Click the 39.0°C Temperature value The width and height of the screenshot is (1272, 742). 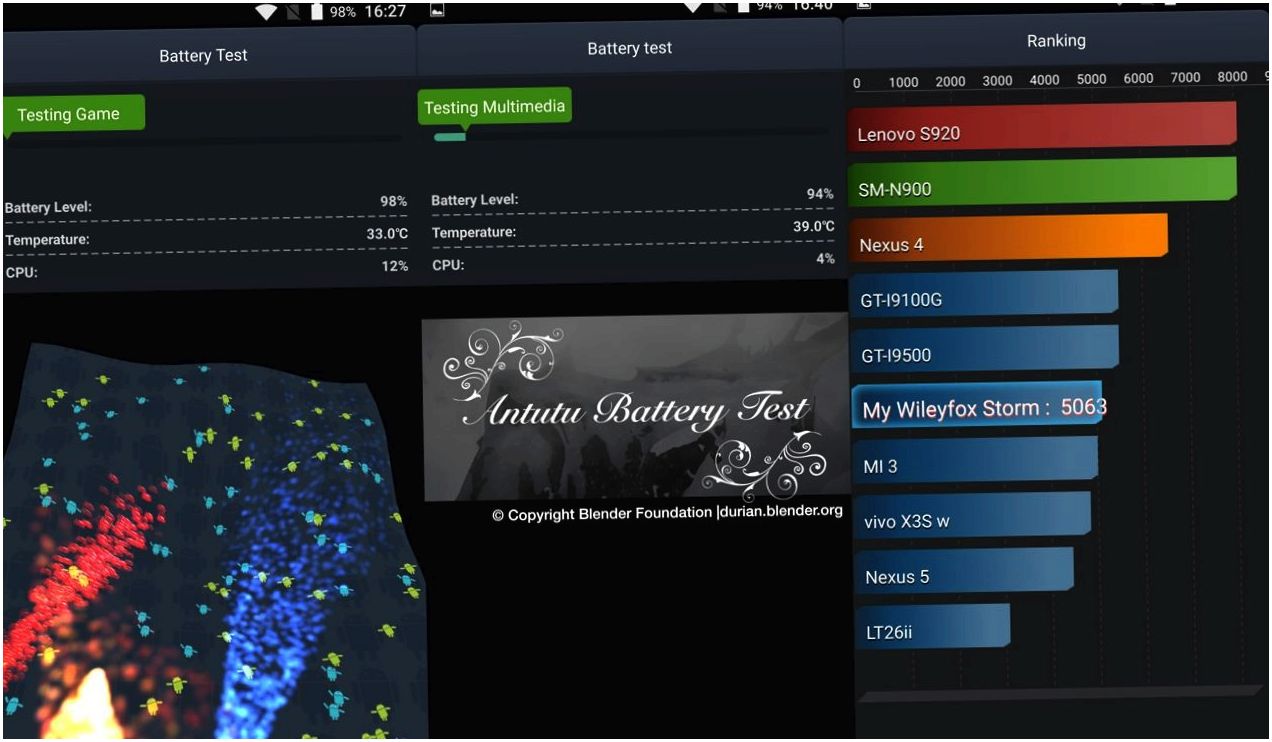[x=814, y=227]
